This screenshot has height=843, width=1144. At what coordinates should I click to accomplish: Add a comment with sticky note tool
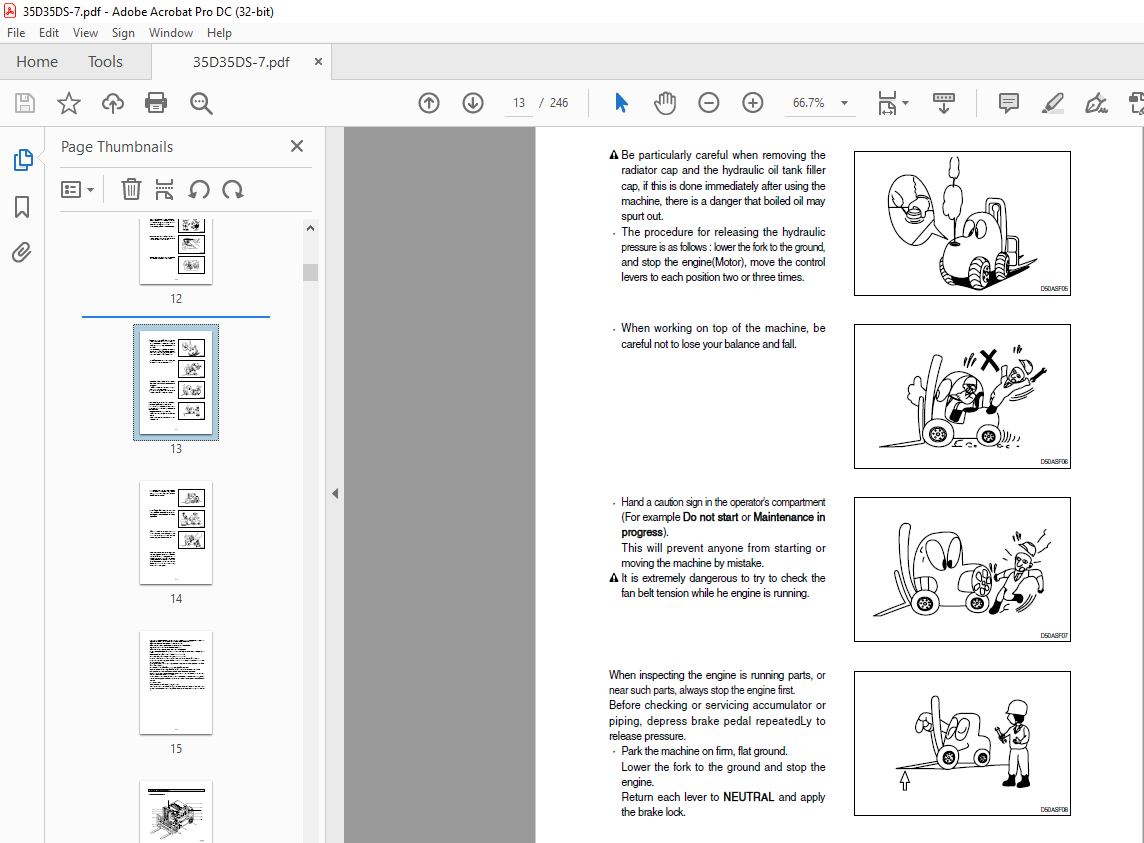coord(1009,103)
